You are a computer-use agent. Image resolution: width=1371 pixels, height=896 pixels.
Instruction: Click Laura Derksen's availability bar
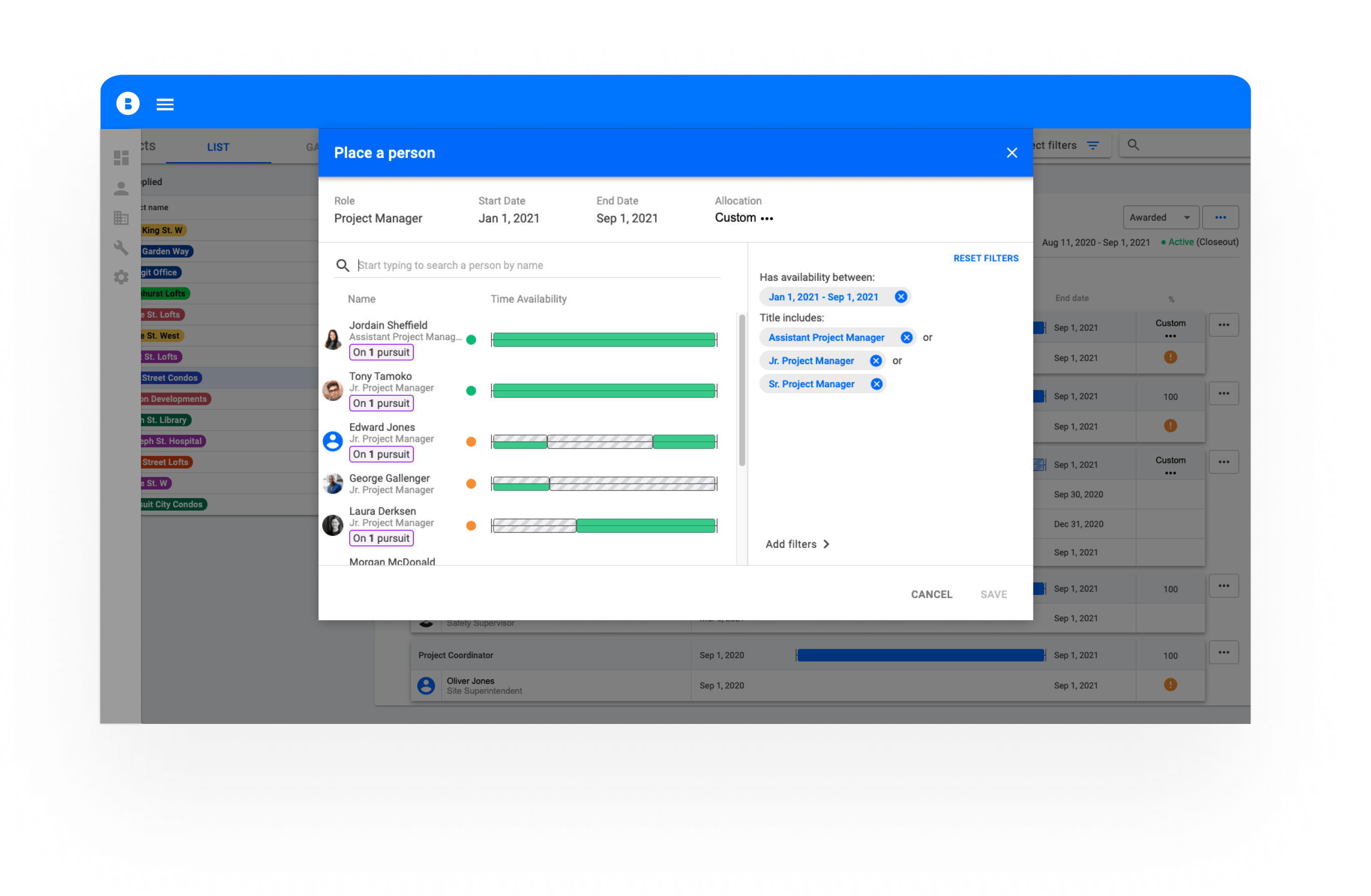point(603,525)
